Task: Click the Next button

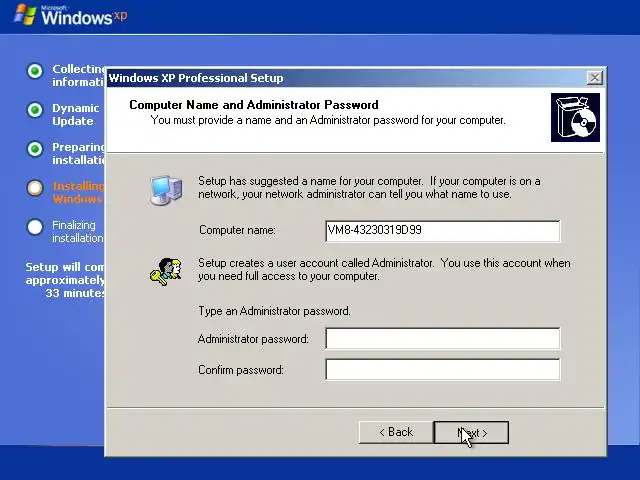Action: point(471,432)
